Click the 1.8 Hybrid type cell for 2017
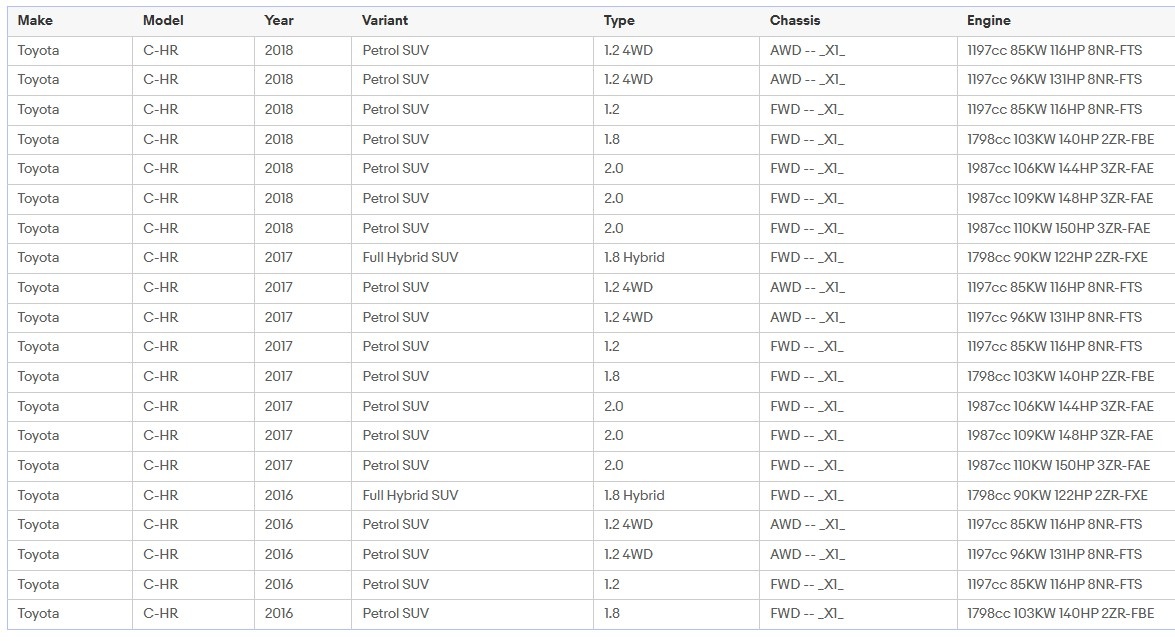The height and width of the screenshot is (641, 1175). [634, 257]
